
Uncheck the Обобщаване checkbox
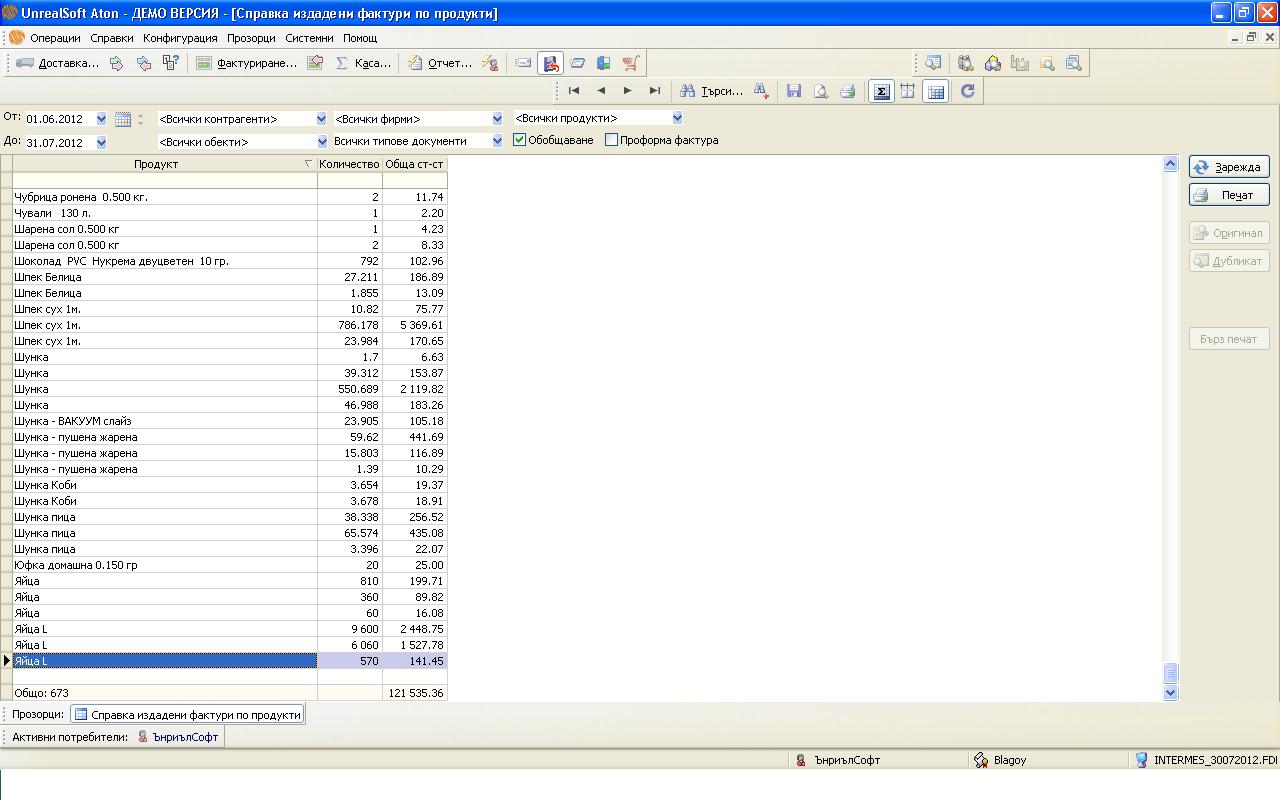coord(520,140)
